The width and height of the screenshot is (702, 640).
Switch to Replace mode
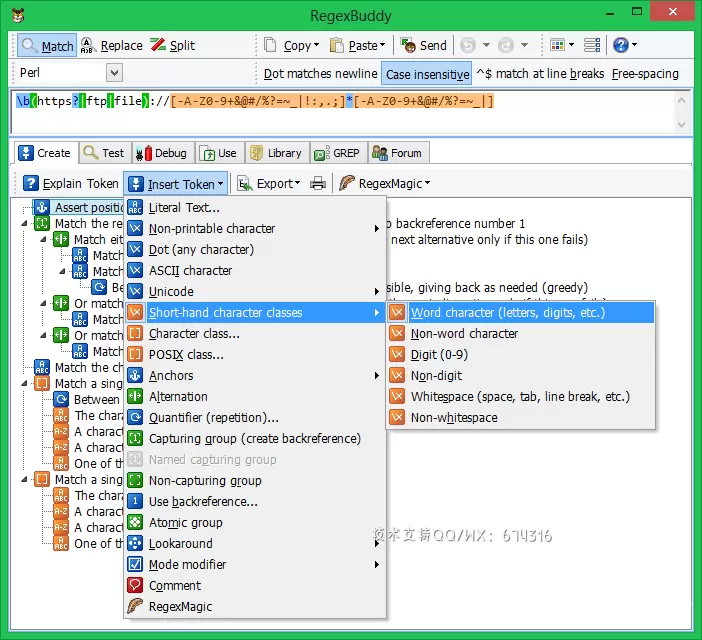pos(111,46)
